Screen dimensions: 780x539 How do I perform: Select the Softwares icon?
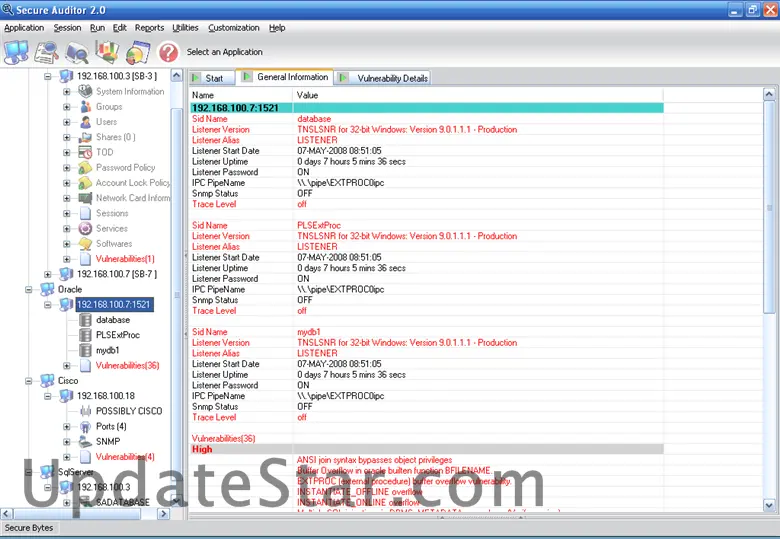click(86, 244)
